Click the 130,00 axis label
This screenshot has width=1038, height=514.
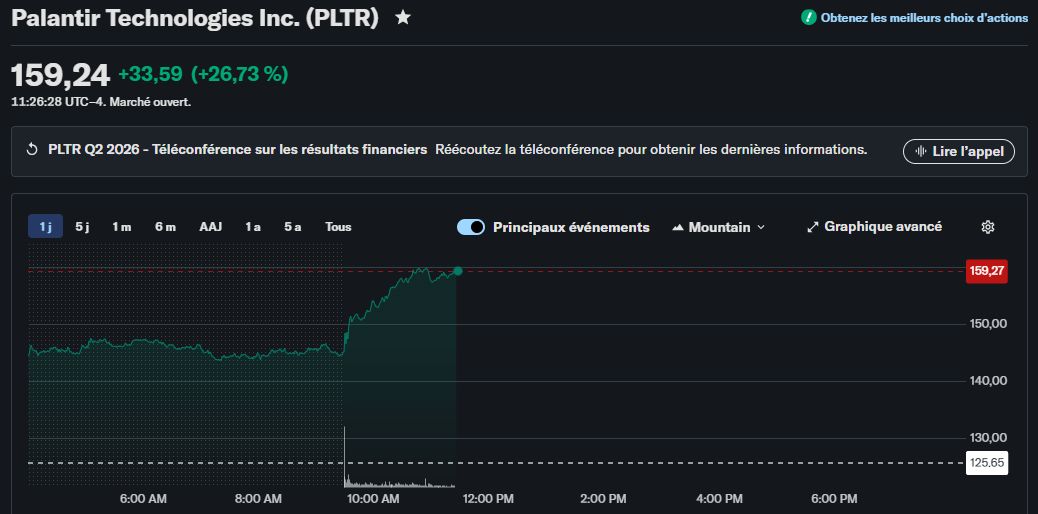click(x=988, y=438)
